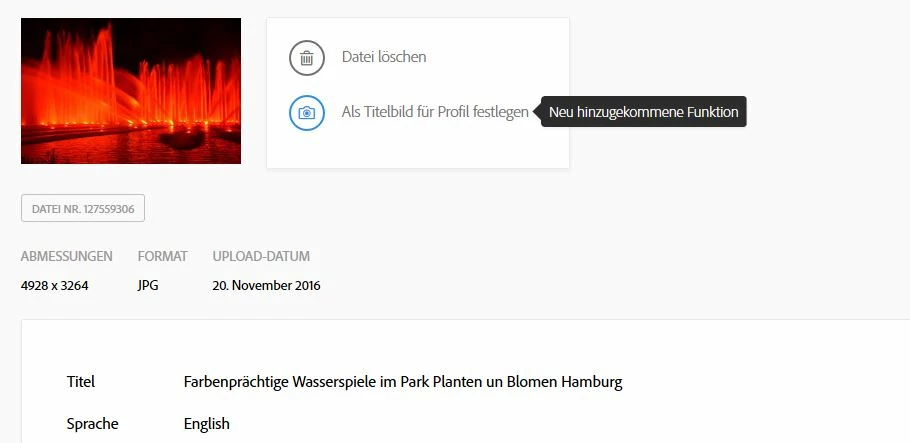Image resolution: width=910 pixels, height=443 pixels.
Task: Click the 'Sprache' field label
Action: 92,424
